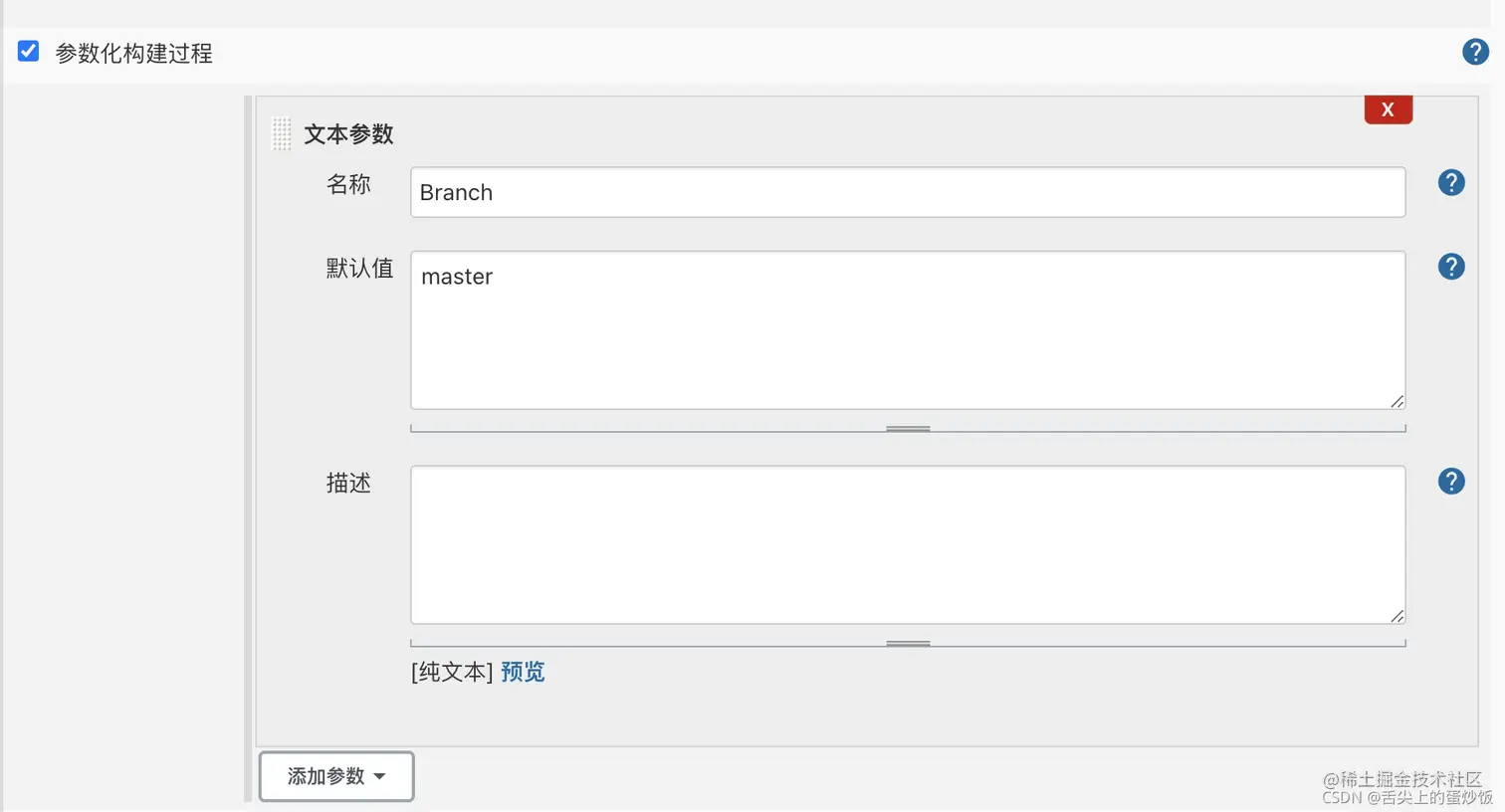Click the 默认值 textarea containing master
1505x812 pixels.
(x=908, y=330)
